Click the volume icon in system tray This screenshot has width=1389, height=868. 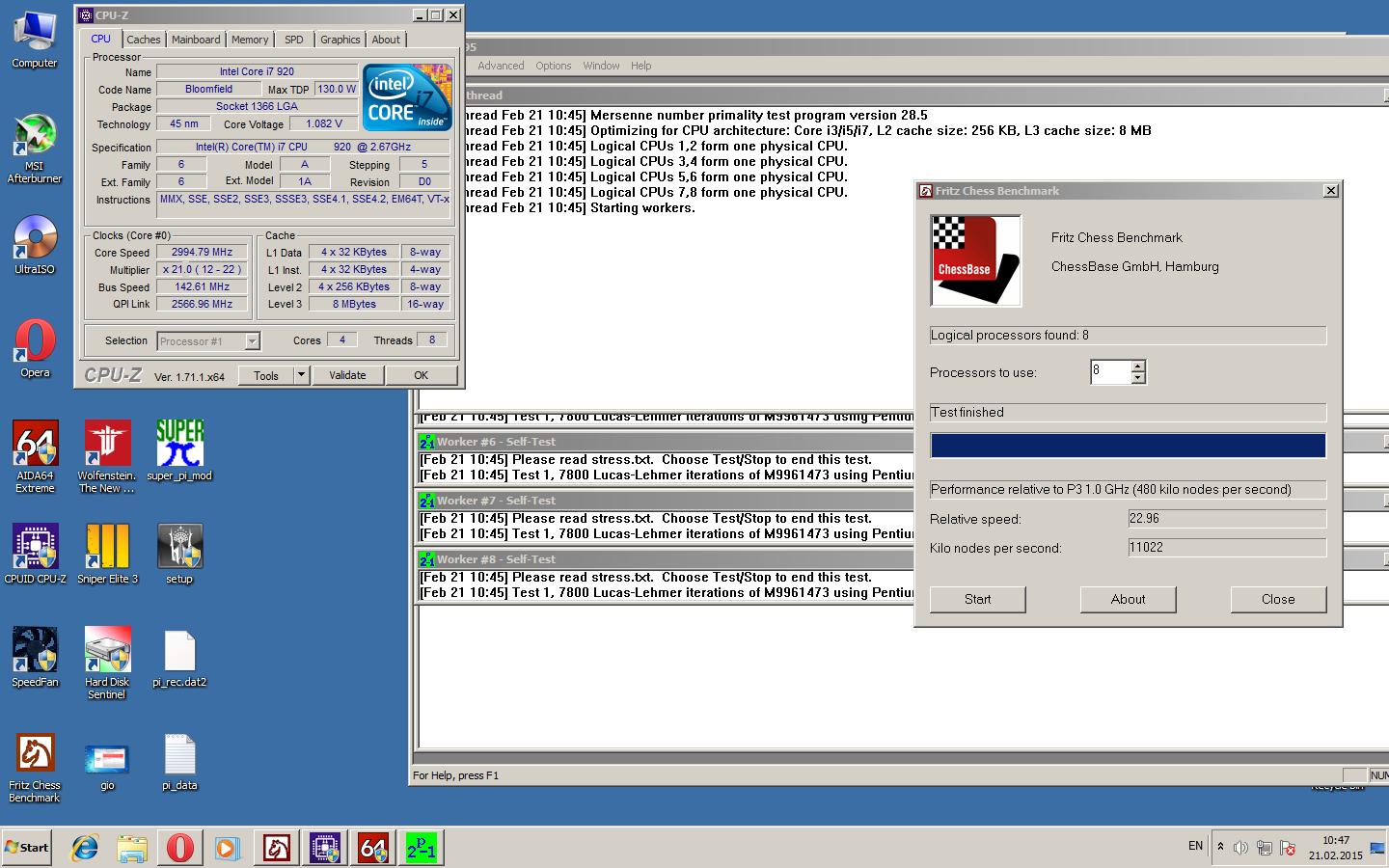point(1240,848)
